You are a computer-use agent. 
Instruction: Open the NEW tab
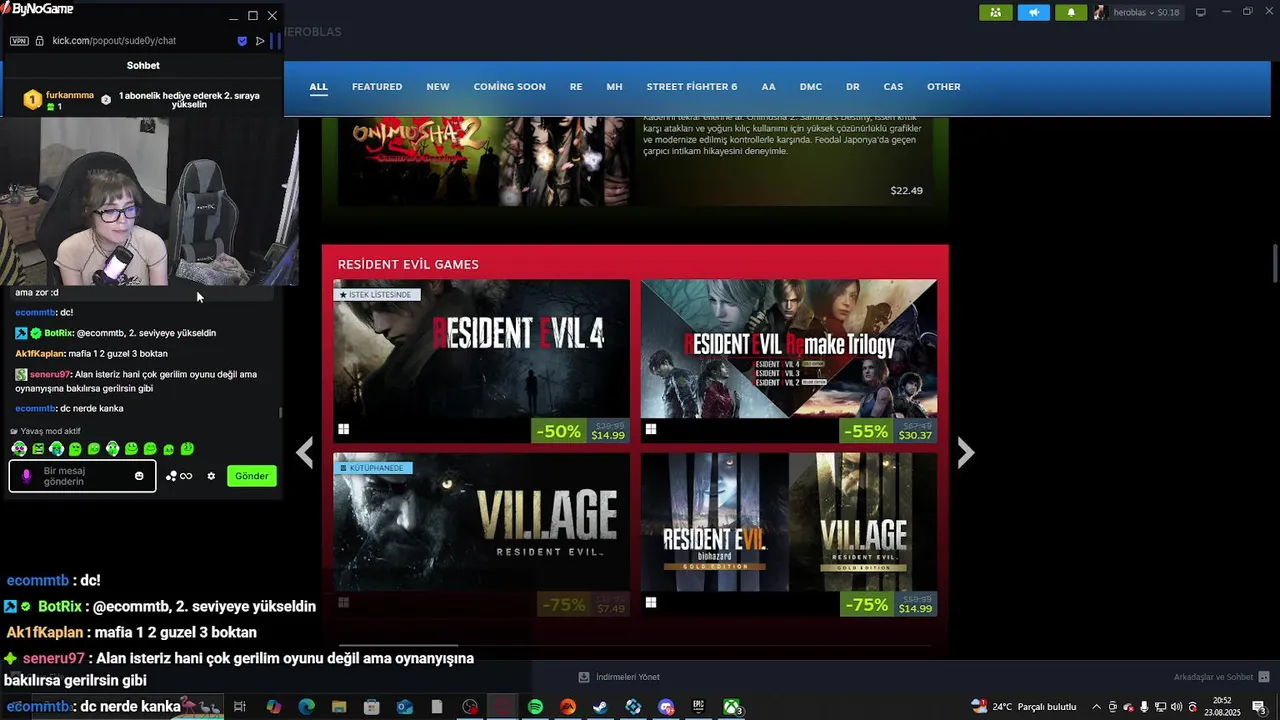tap(438, 87)
